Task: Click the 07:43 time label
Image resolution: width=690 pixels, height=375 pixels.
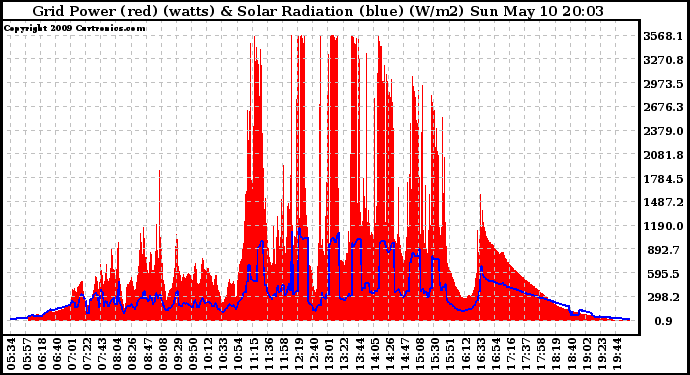Action: pos(102,353)
